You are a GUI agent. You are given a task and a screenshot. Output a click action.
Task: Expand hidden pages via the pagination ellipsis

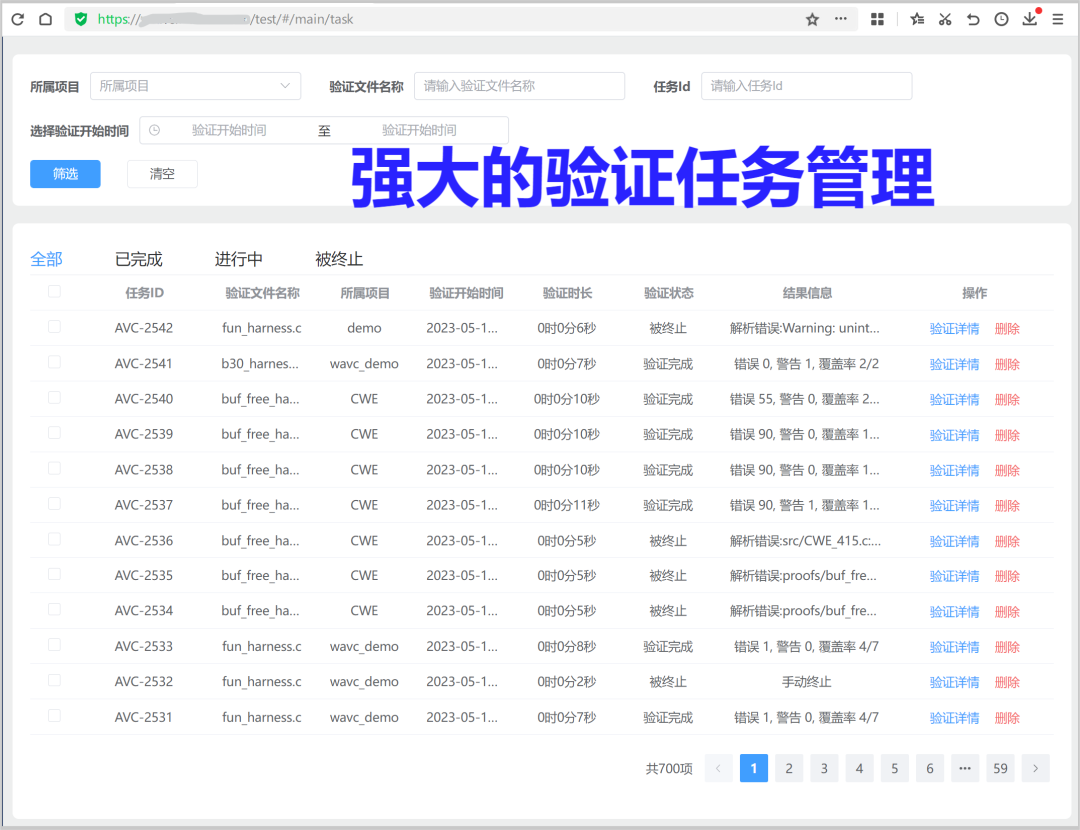pyautogui.click(x=964, y=768)
